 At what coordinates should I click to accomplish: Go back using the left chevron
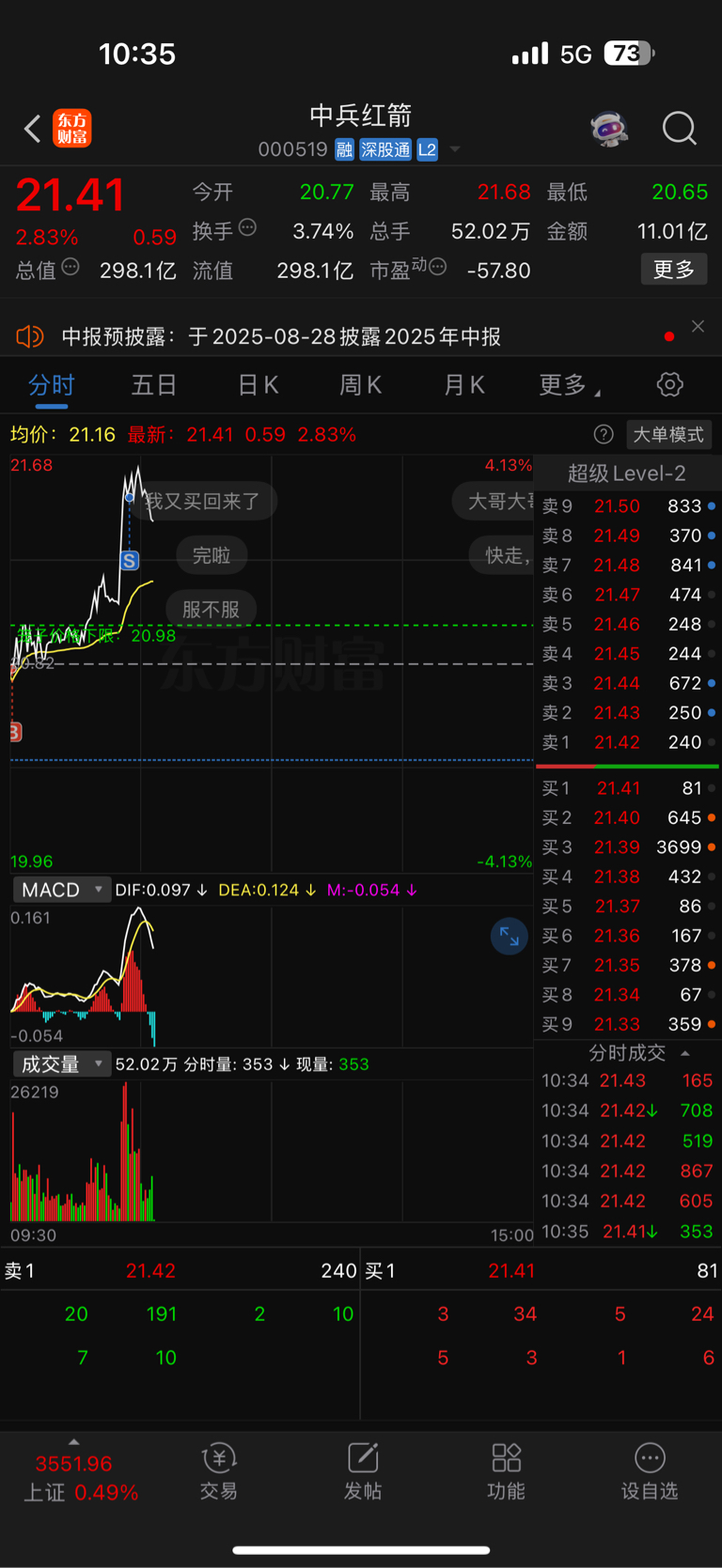[x=33, y=129]
